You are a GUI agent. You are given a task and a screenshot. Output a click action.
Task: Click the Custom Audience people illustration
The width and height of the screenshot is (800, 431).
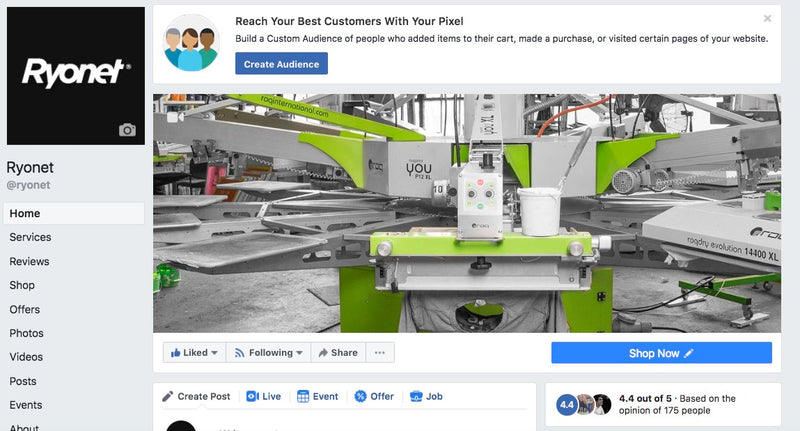pos(191,43)
